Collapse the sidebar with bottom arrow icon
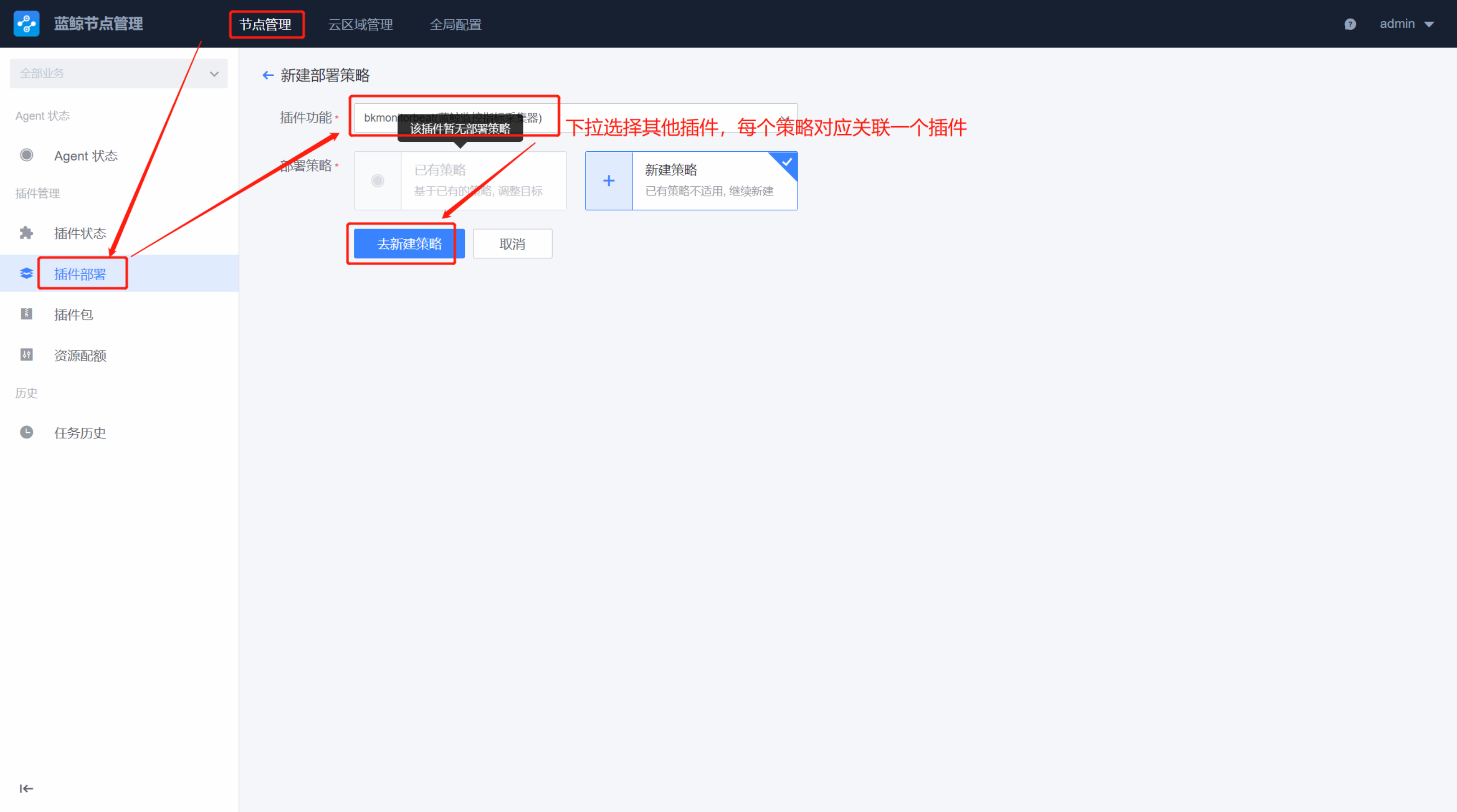Screen dimensions: 1457x812 click(26, 788)
